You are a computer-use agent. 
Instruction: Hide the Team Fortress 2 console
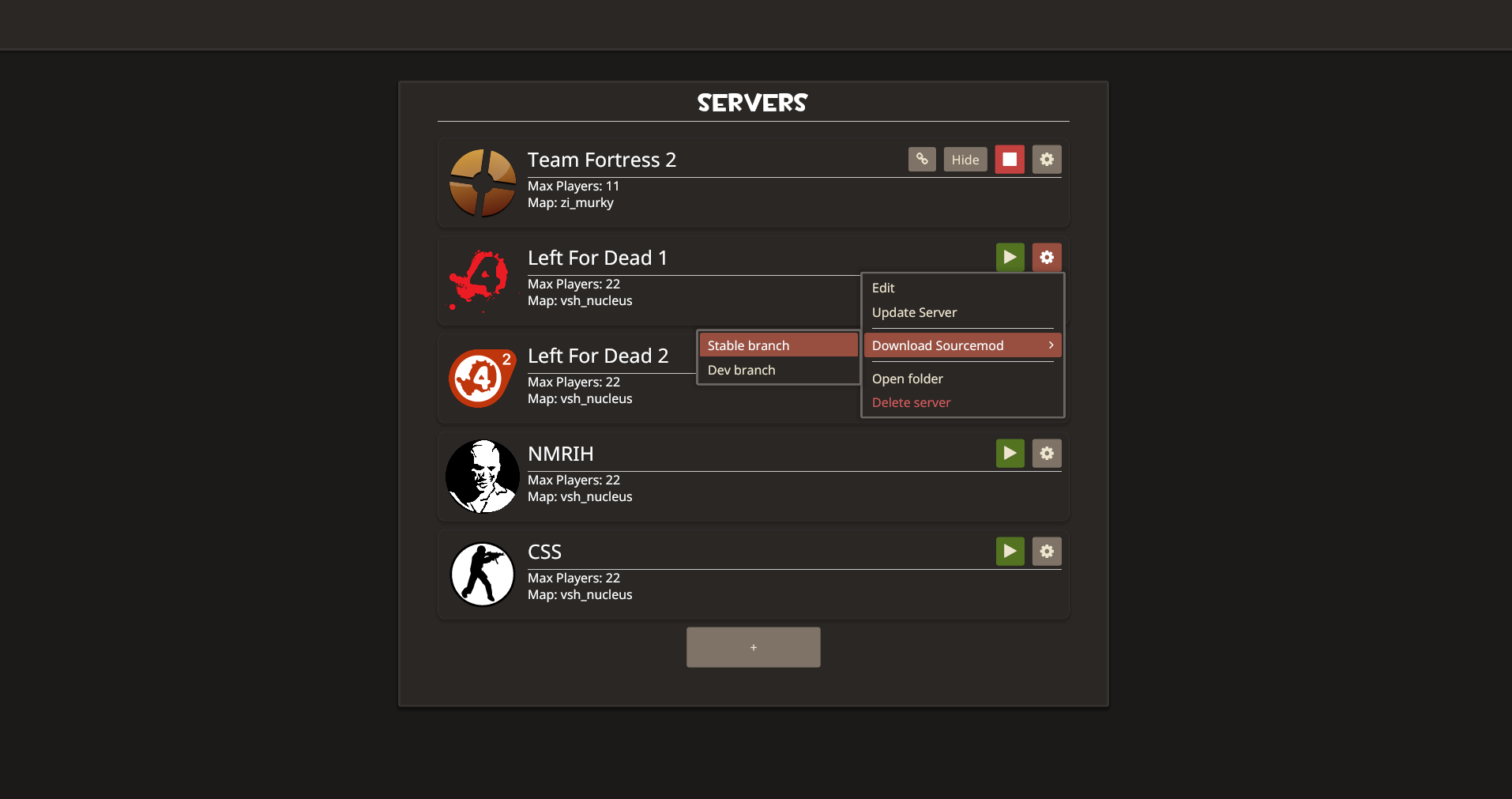point(965,160)
